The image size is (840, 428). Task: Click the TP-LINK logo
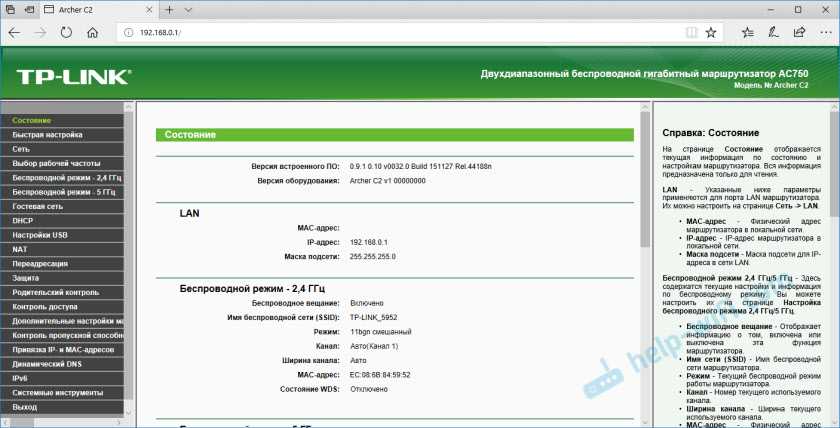pyautogui.click(x=73, y=77)
